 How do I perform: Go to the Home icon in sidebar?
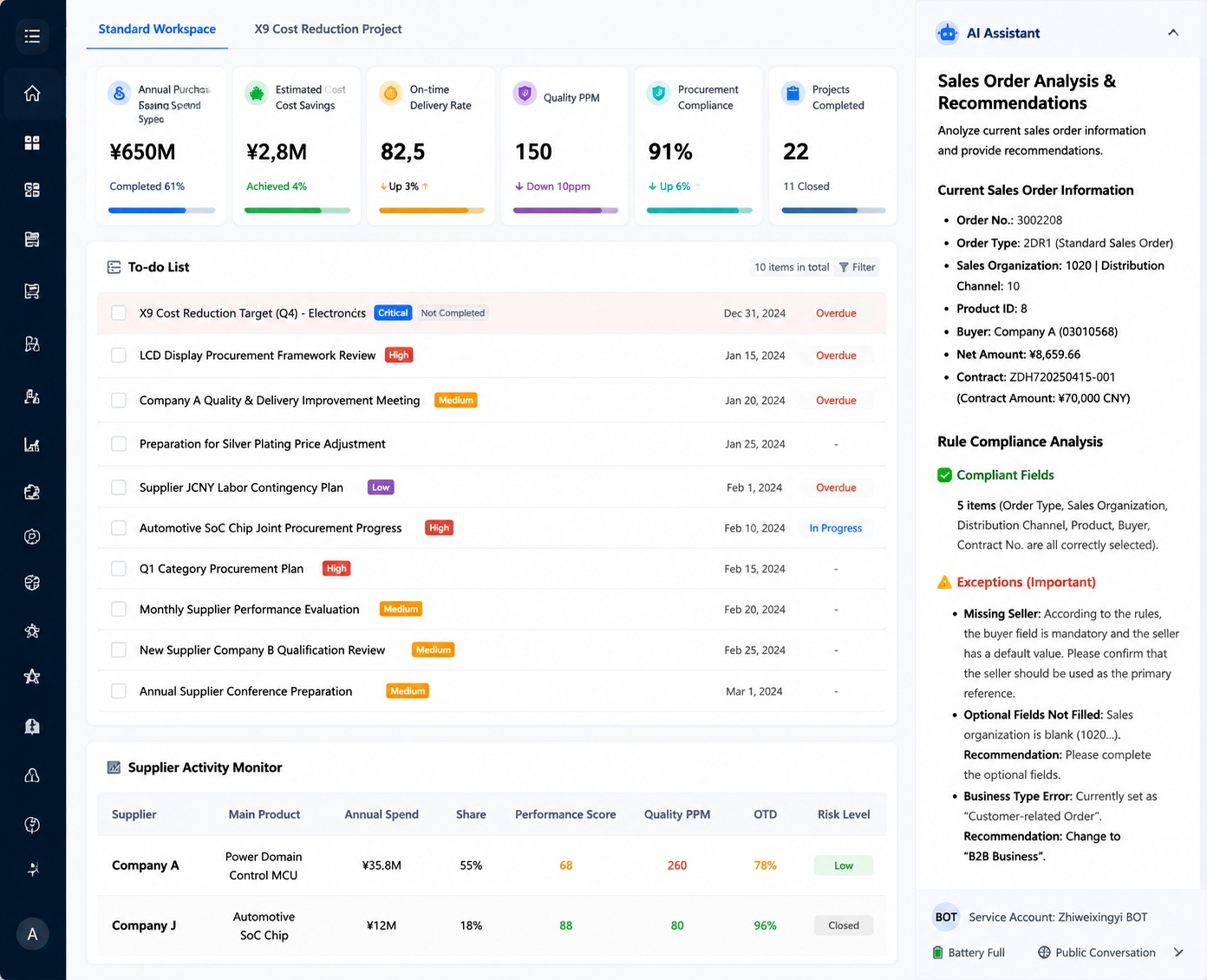[32, 94]
